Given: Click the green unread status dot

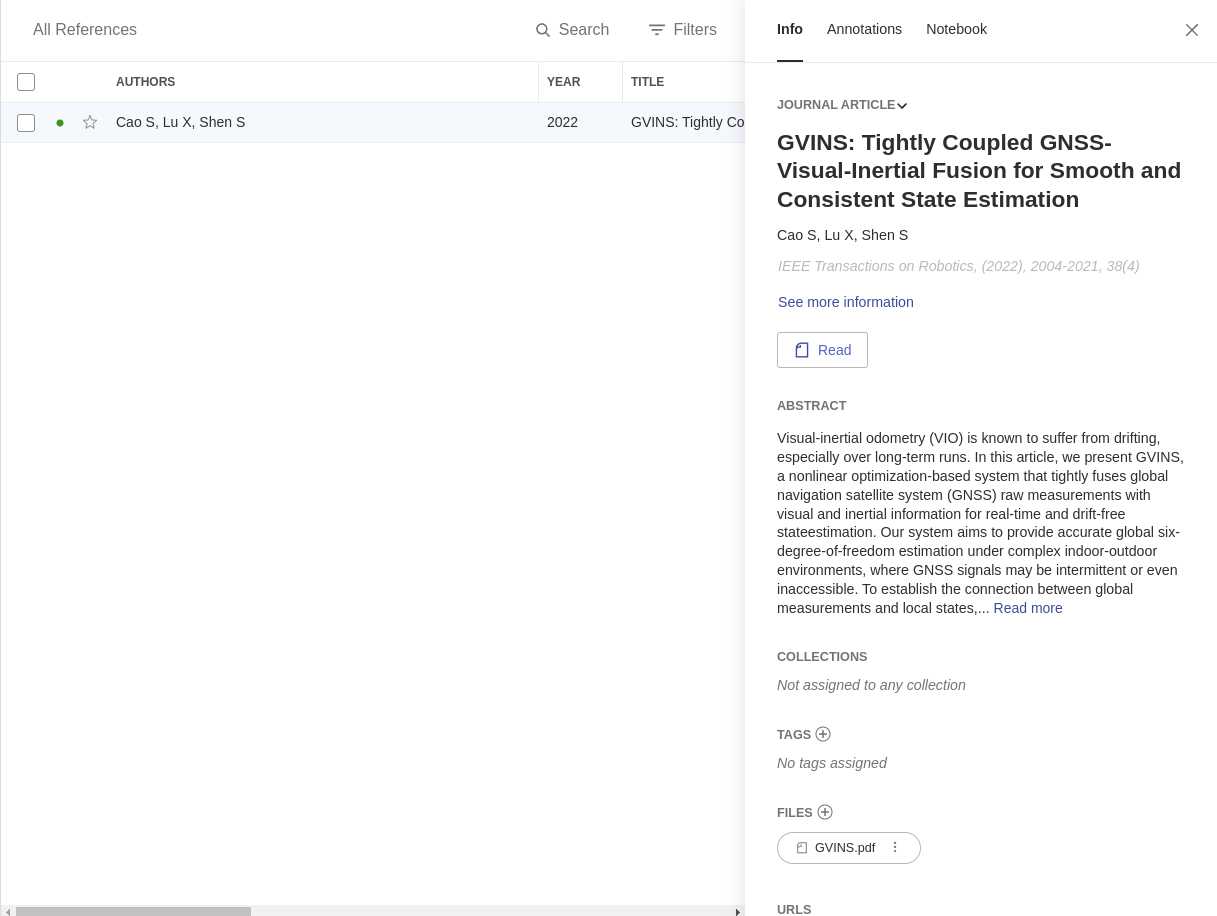Looking at the screenshot, I should [x=60, y=122].
